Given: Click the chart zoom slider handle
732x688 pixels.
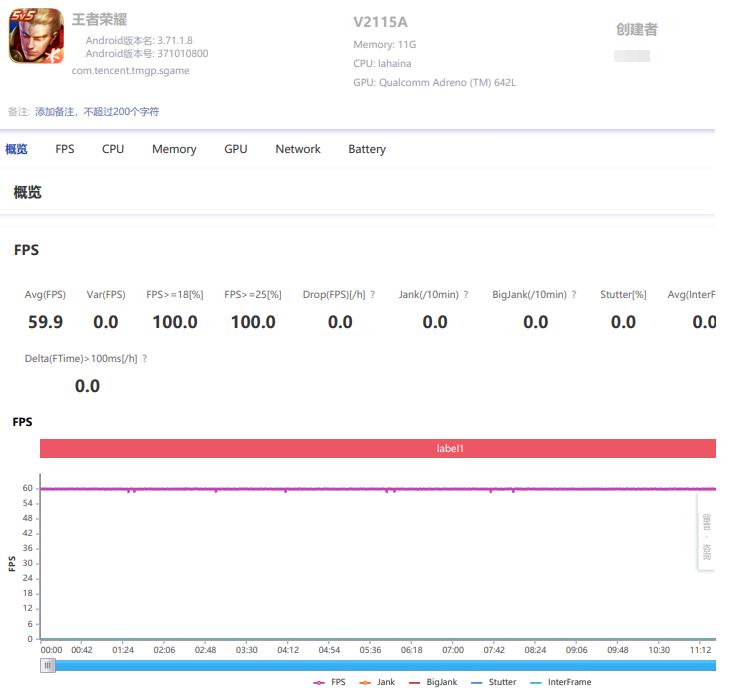Looking at the screenshot, I should 48,666.
